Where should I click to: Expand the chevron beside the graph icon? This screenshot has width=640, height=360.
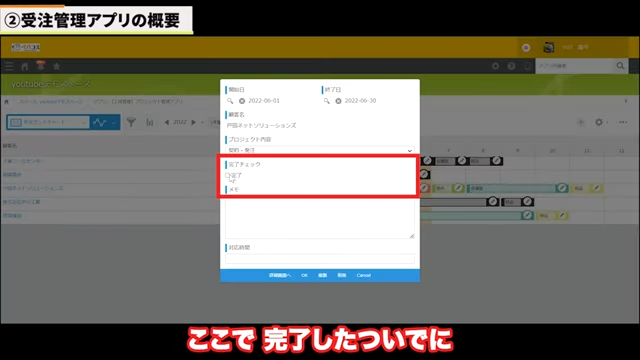click(114, 122)
